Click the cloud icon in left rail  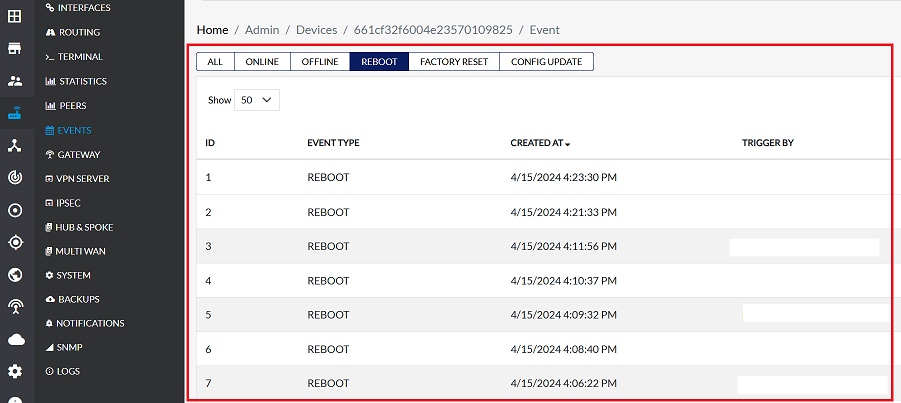coord(14,340)
